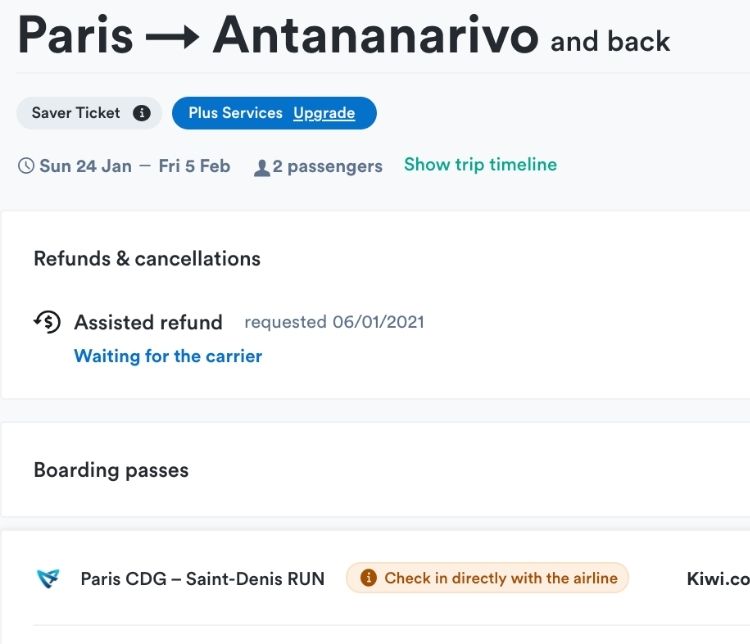
Task: Click the Refunds & cancellations heading
Action: pyautogui.click(x=147, y=259)
